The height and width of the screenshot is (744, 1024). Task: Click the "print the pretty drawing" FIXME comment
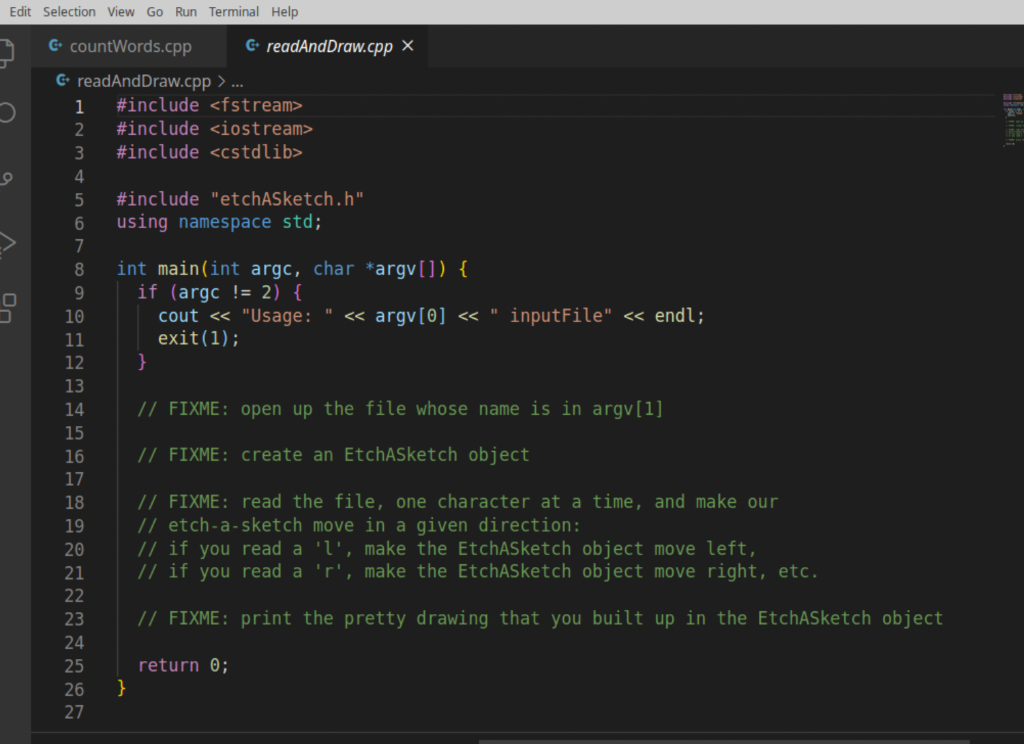[540, 619]
